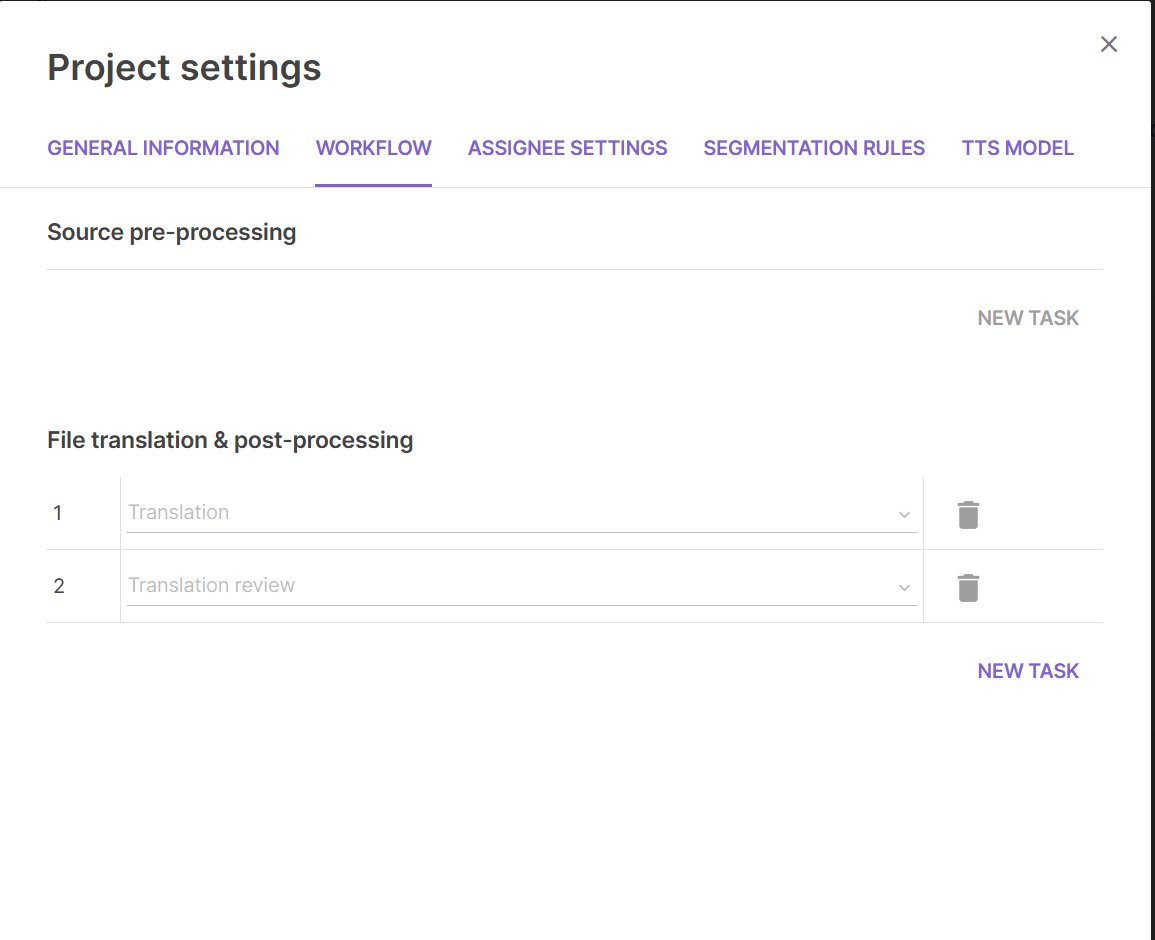Image resolution: width=1155 pixels, height=940 pixels.
Task: Select the Workflow tab
Action: coord(373,148)
